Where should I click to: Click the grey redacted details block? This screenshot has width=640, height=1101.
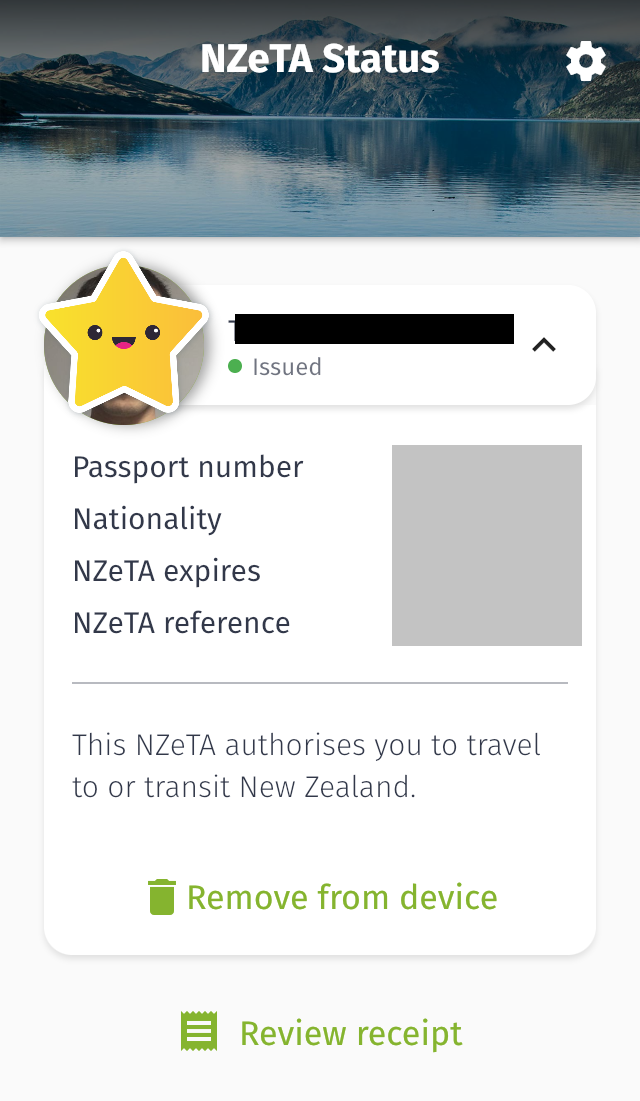coord(486,545)
